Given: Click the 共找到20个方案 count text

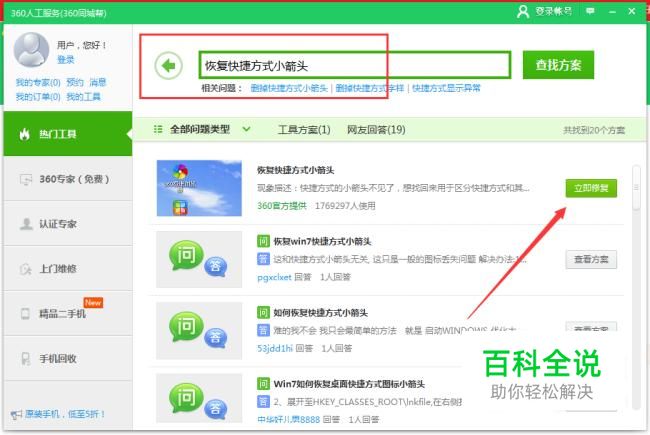Looking at the screenshot, I should pyautogui.click(x=594, y=130).
